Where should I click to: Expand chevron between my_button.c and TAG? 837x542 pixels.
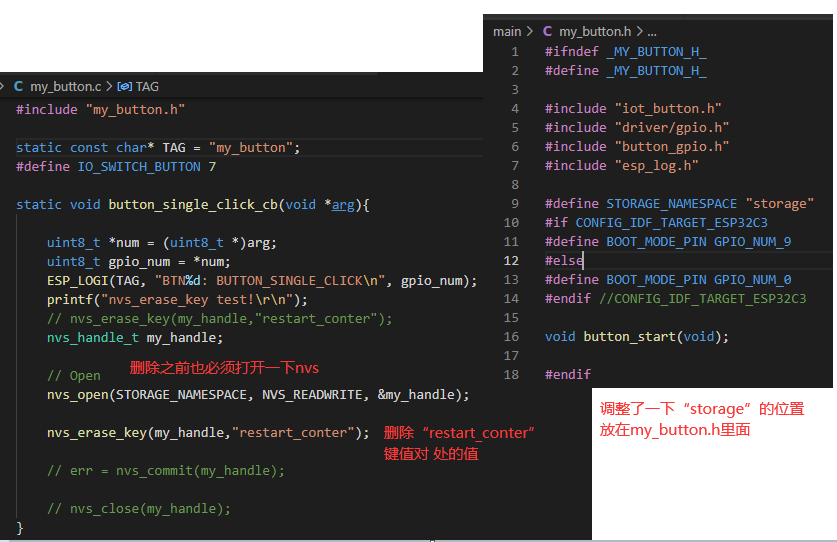(x=109, y=87)
